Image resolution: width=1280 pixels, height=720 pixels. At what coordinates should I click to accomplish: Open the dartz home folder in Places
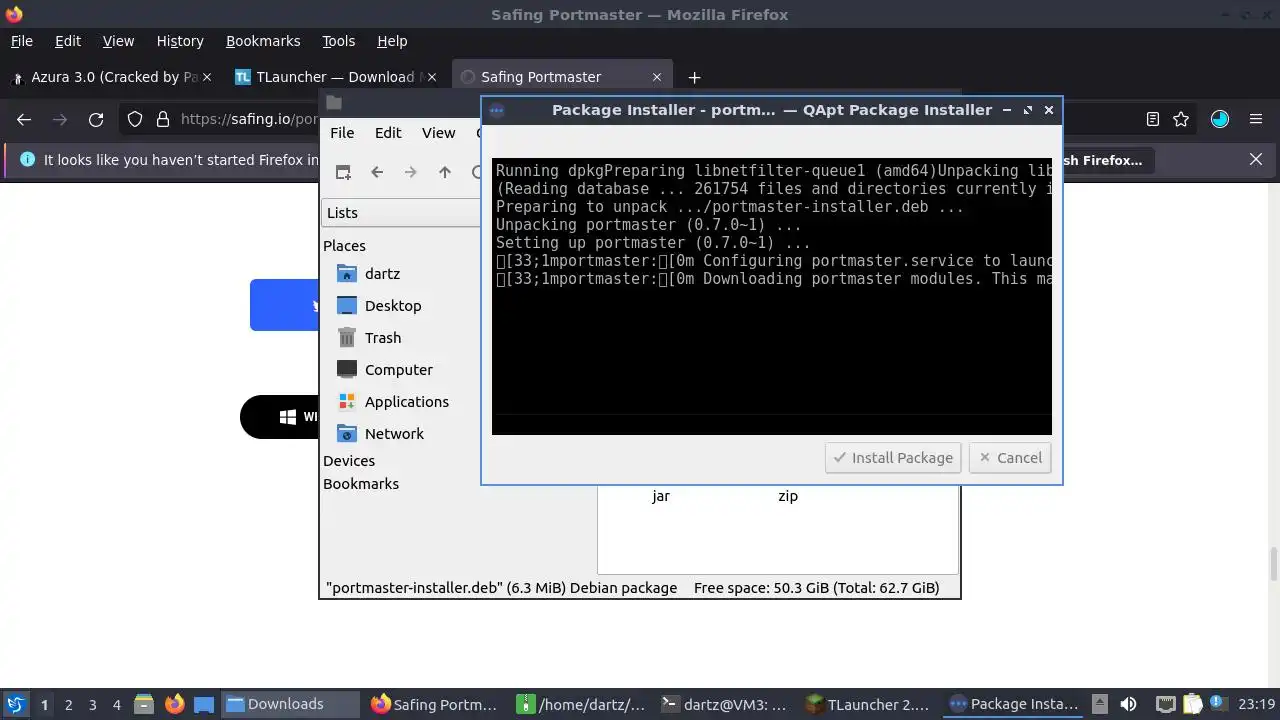(x=382, y=273)
